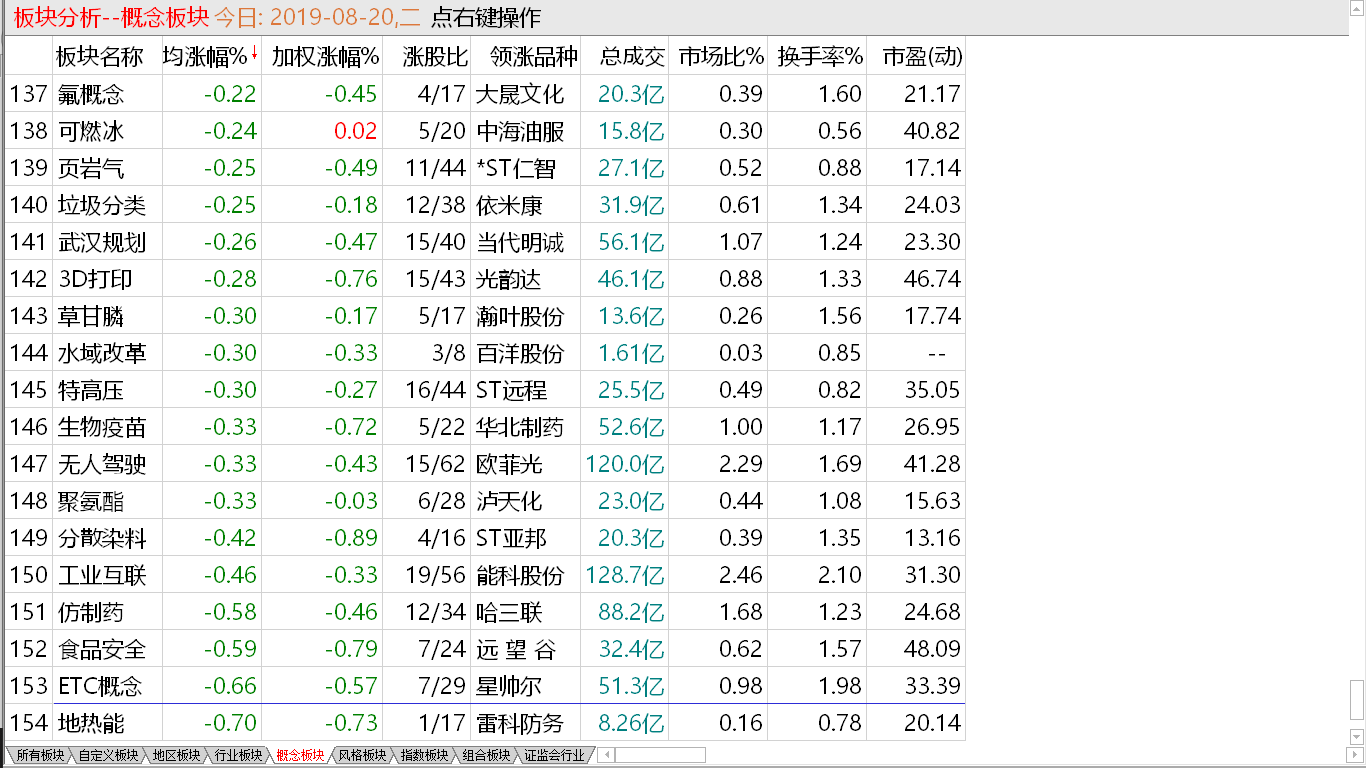Click leading stock ST远程

coord(511,390)
